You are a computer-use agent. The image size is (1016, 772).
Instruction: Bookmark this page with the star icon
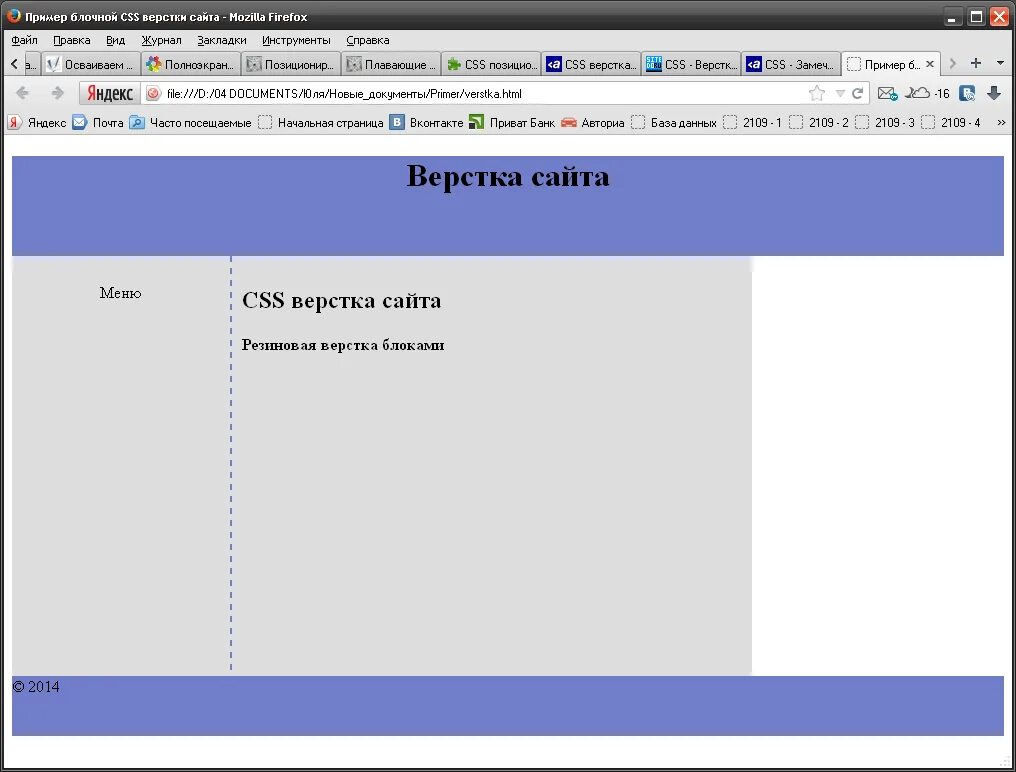[817, 93]
